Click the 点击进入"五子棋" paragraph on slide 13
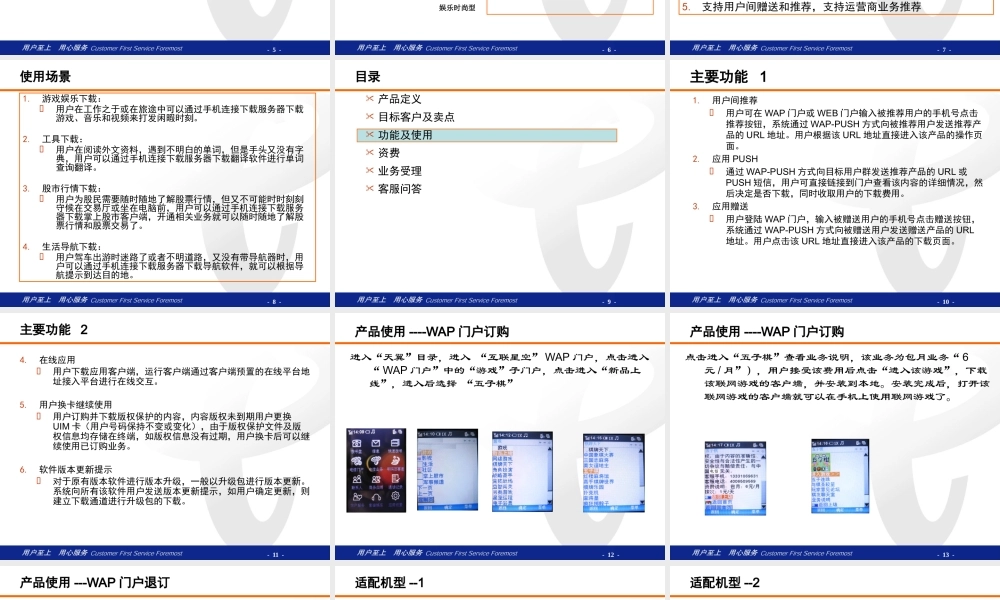Screen dimensions: 1000x600 tap(837, 377)
